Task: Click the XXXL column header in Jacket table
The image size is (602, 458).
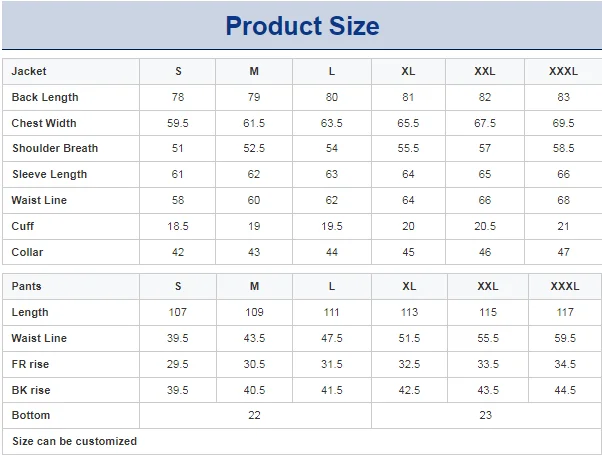Action: coord(563,71)
